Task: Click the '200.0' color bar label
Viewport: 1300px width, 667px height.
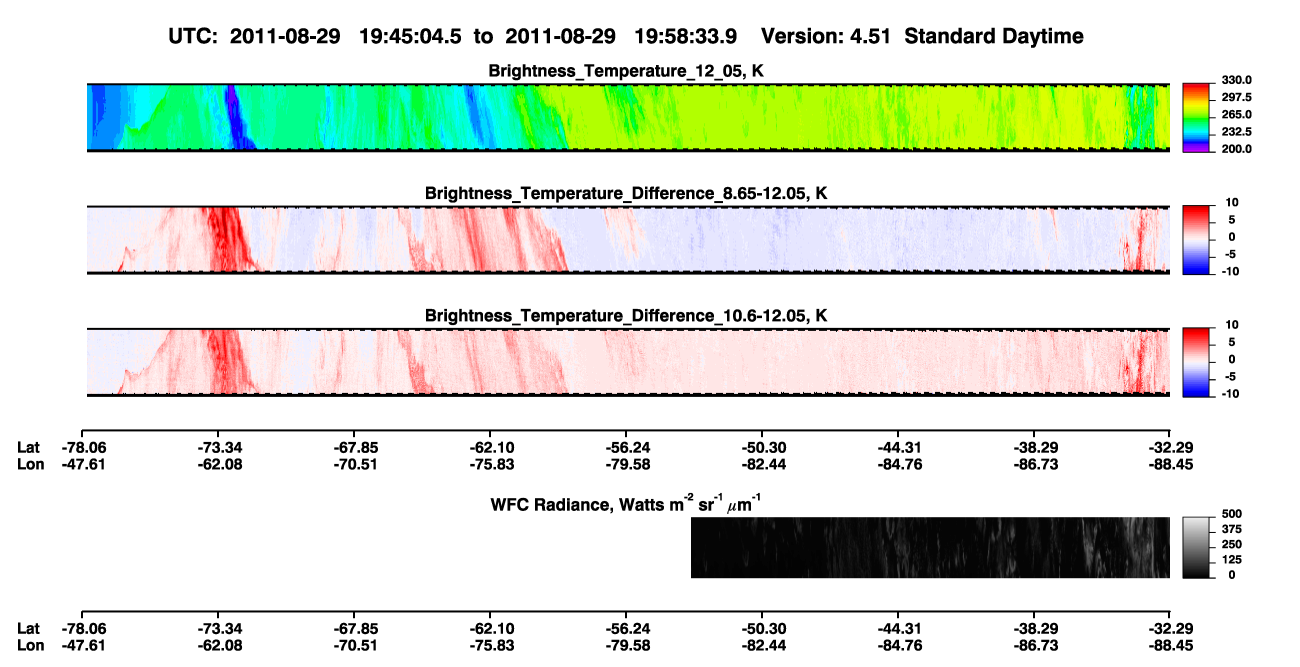Action: (x=1238, y=148)
